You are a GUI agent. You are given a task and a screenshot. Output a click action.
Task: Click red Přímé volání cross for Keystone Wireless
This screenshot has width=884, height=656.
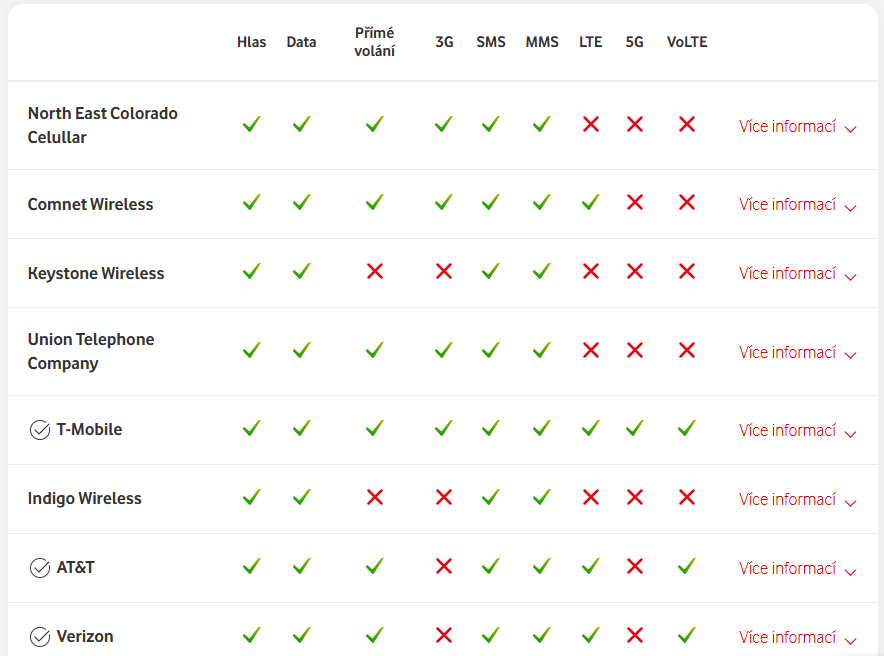[x=375, y=272]
